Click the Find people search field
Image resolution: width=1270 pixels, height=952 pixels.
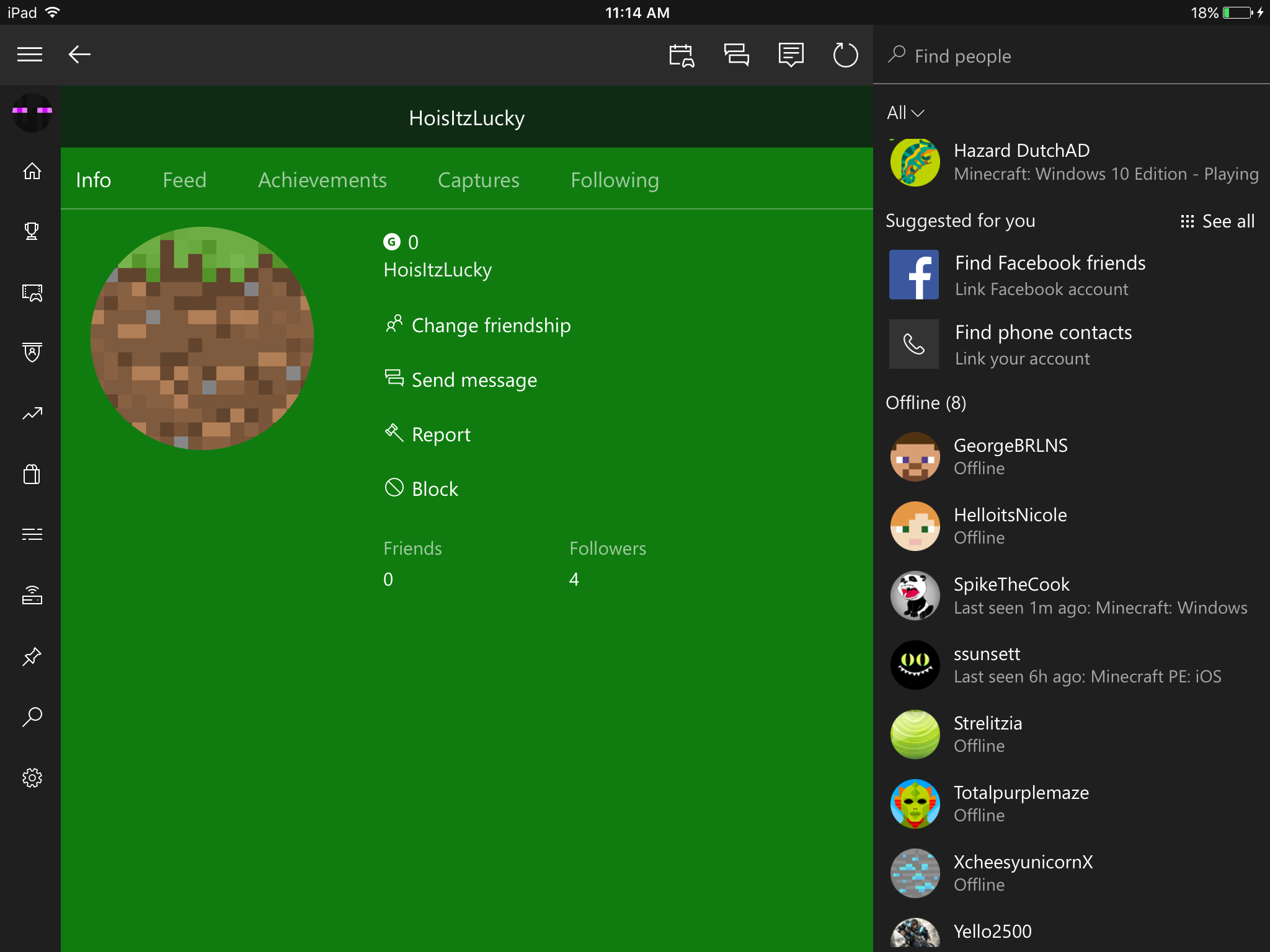[1072, 56]
